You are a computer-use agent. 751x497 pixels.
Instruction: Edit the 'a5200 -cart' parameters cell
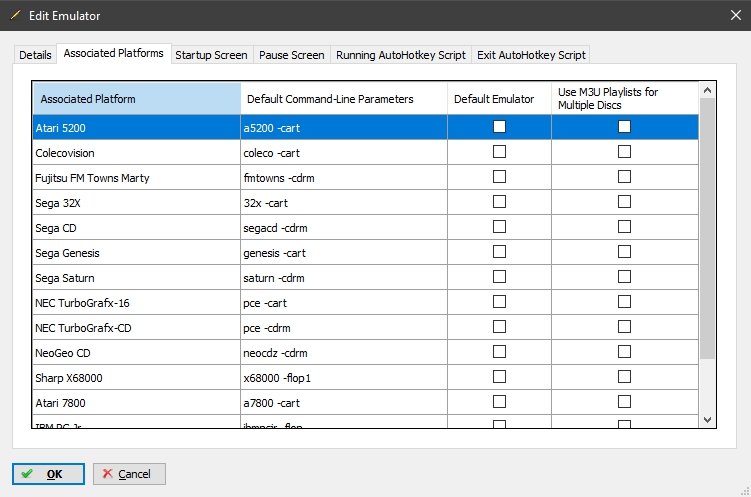coord(344,127)
